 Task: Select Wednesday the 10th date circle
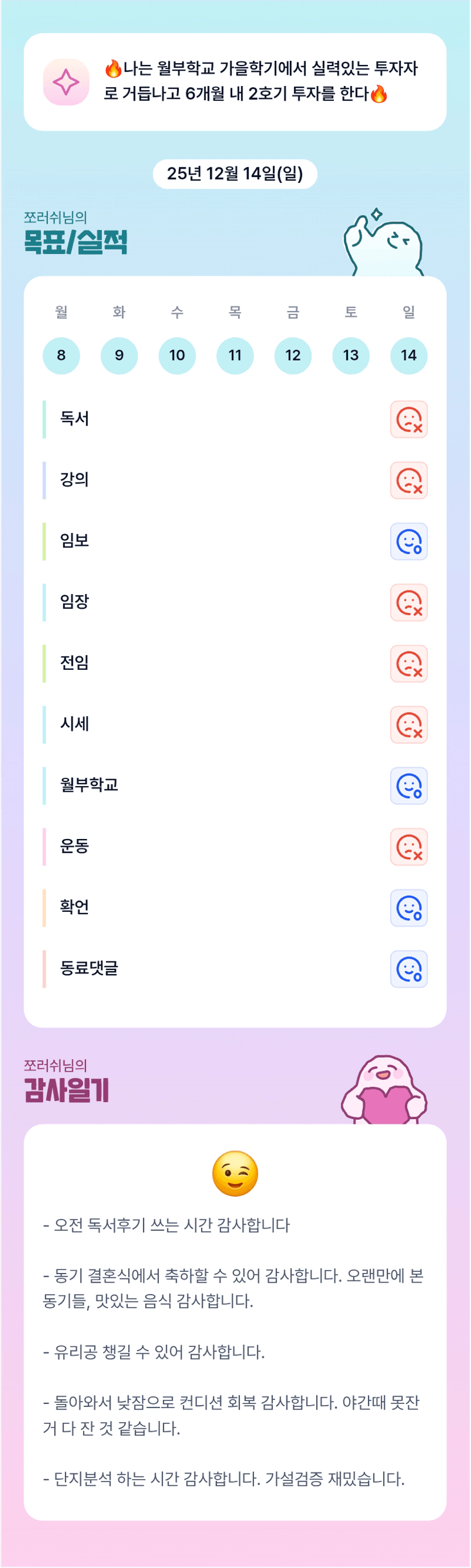tap(177, 355)
